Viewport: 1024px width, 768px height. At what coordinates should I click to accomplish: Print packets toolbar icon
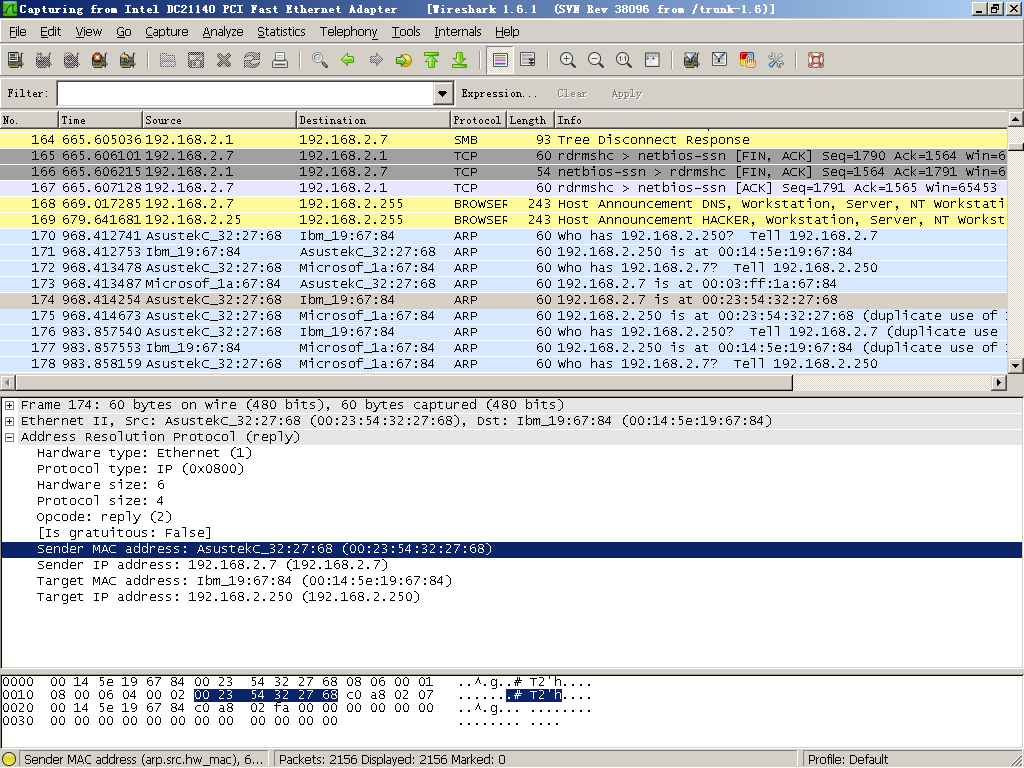point(280,61)
